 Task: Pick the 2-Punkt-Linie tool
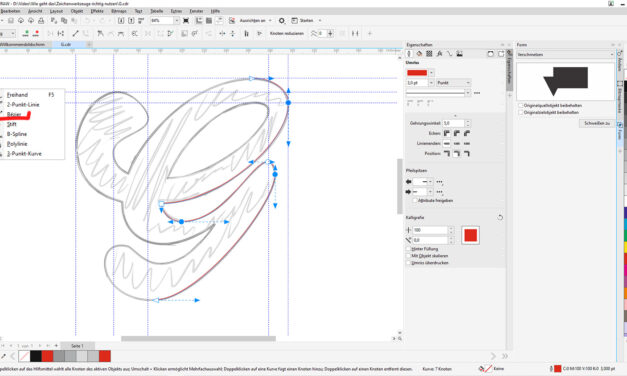click(23, 104)
